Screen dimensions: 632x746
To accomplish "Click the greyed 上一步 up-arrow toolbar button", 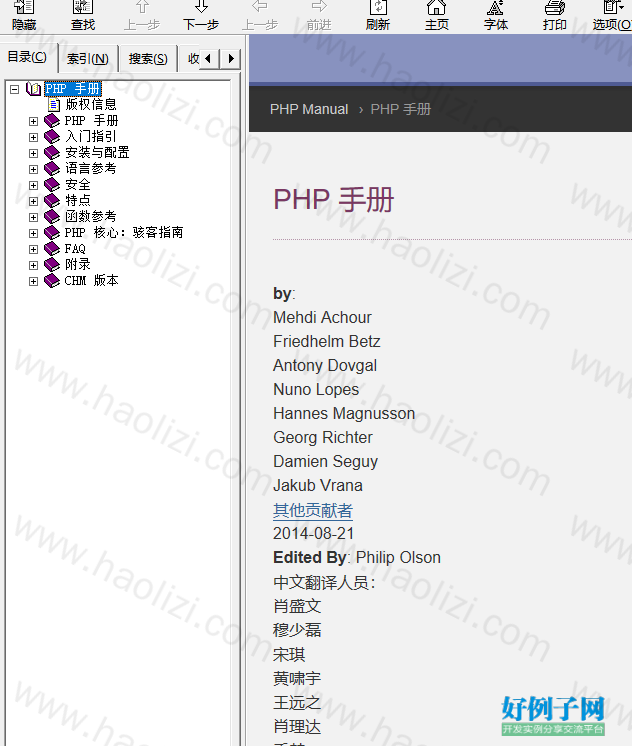I will click(142, 15).
